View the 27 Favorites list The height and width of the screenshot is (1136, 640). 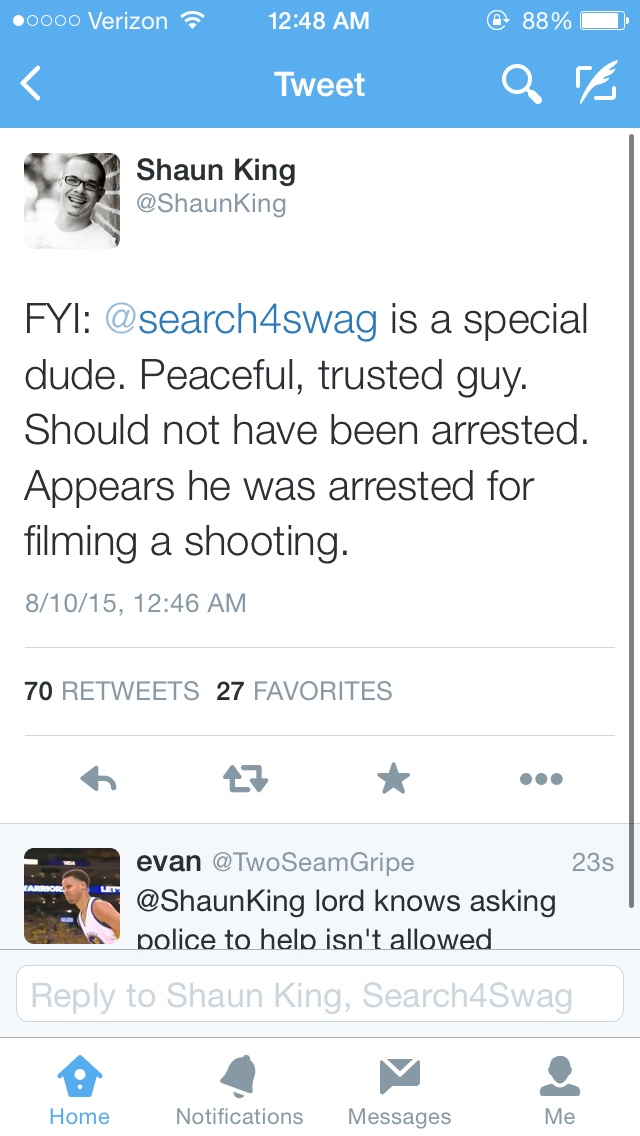coord(304,691)
